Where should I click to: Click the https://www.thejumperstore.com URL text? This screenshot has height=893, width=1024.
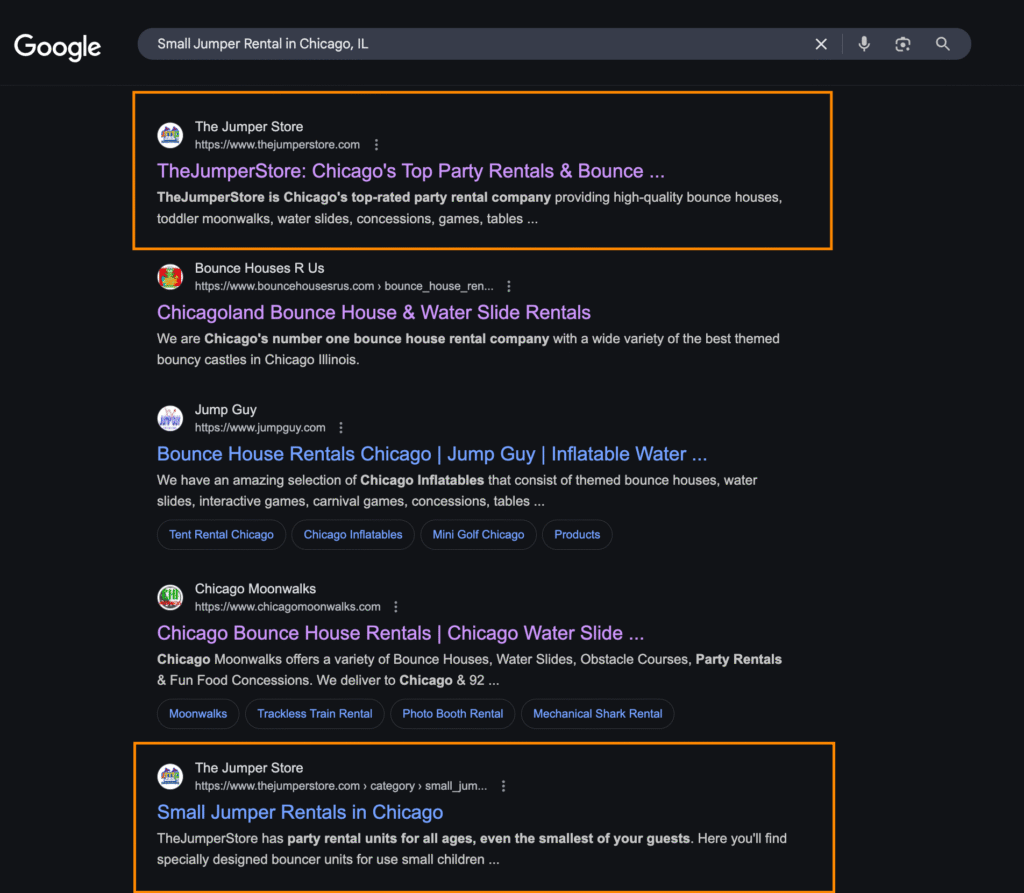(x=277, y=144)
